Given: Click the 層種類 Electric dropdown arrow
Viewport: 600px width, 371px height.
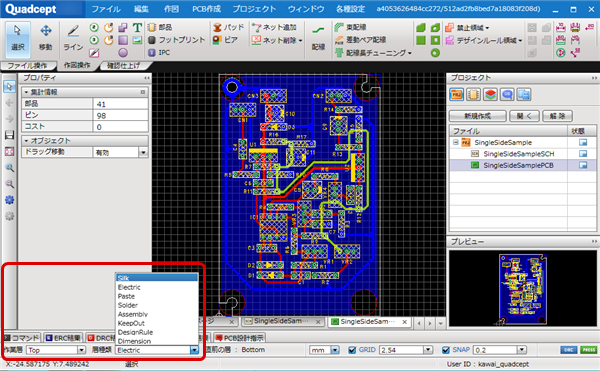Looking at the screenshot, I should (x=194, y=350).
